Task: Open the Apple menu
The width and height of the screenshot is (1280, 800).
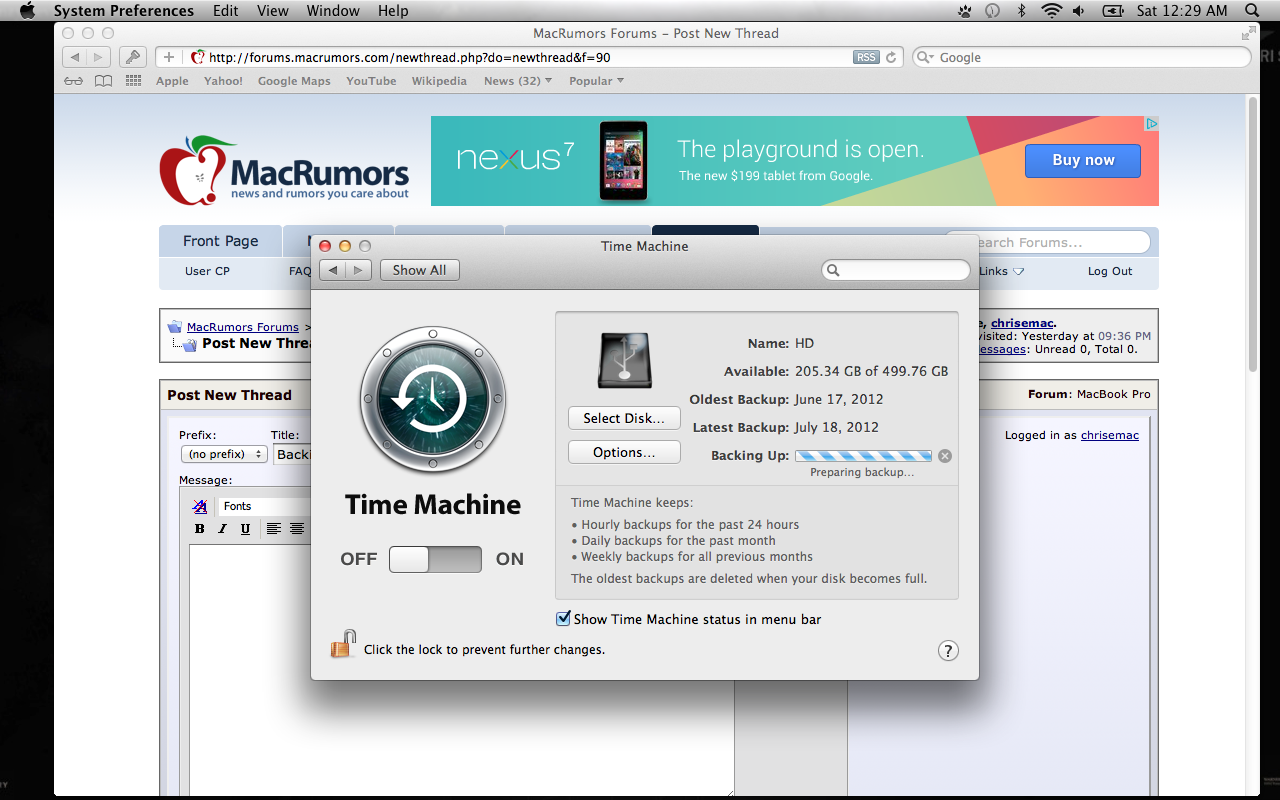Action: (x=27, y=11)
